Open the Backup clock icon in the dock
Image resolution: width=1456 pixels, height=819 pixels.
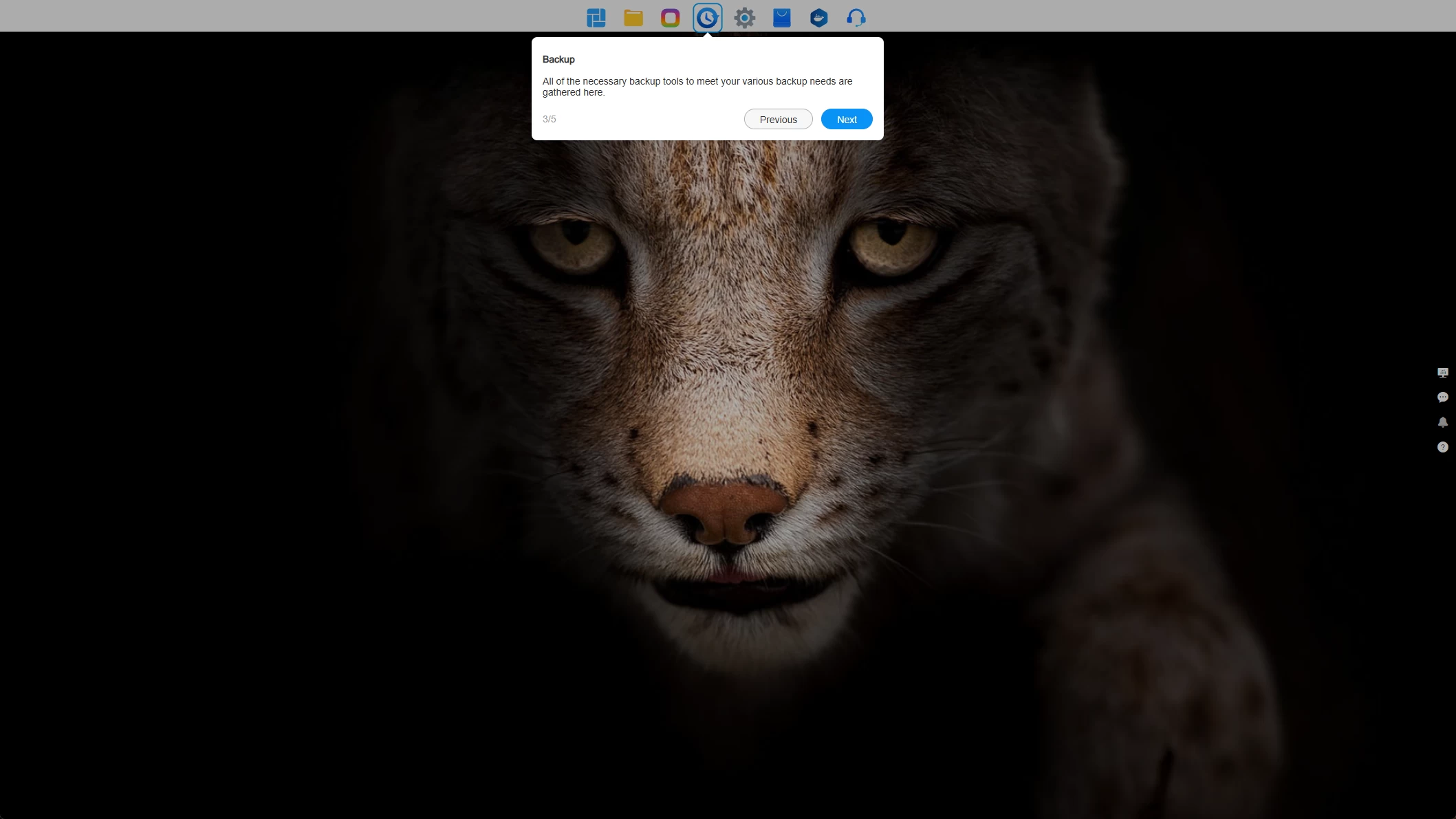708,18
